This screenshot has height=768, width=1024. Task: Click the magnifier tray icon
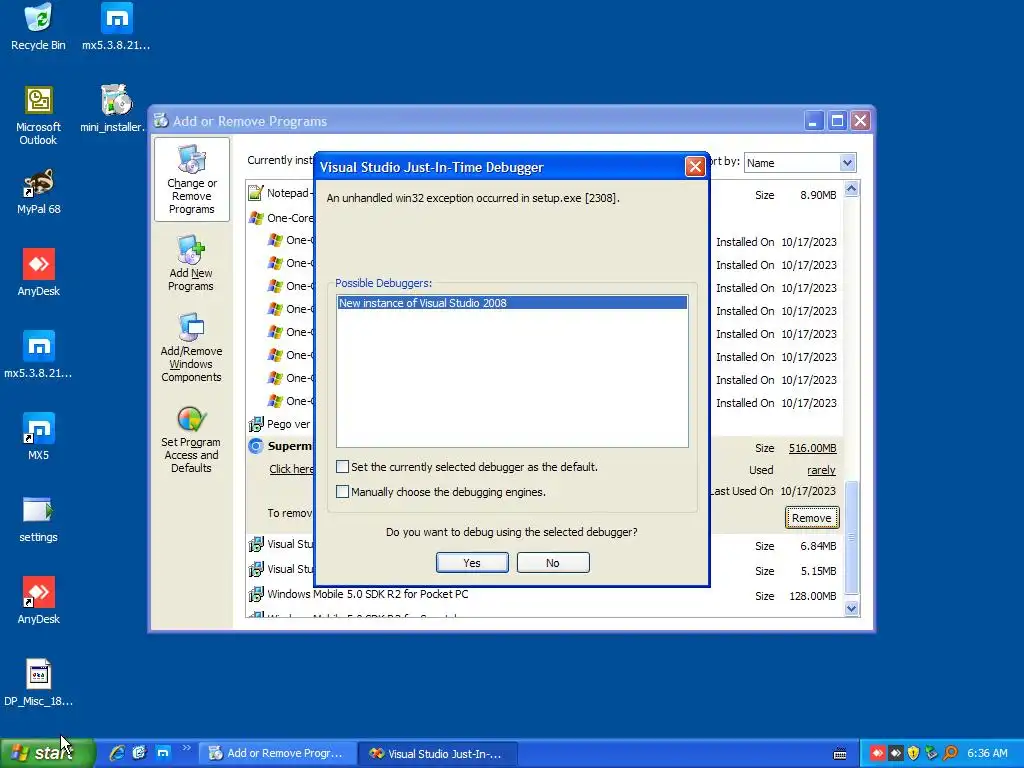click(950, 753)
